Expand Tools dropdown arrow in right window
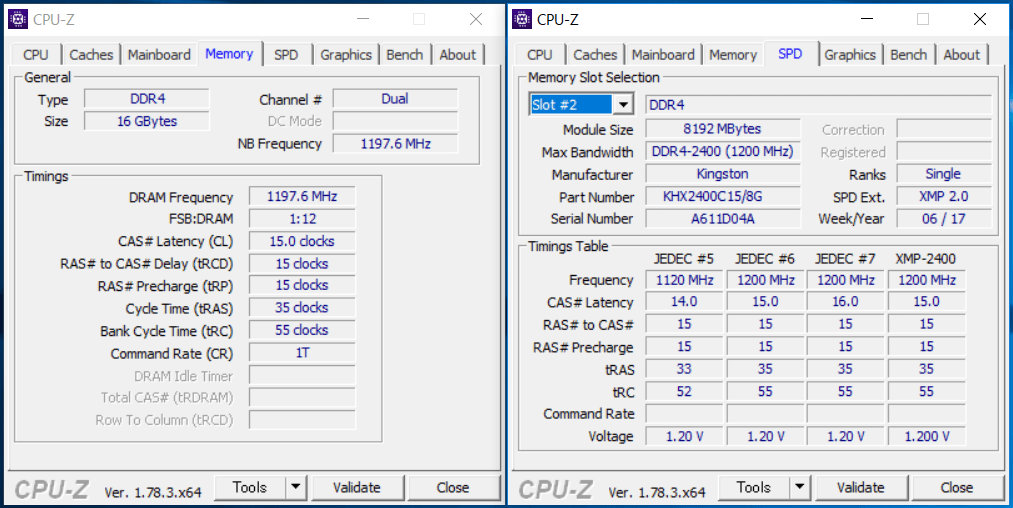 [x=800, y=487]
